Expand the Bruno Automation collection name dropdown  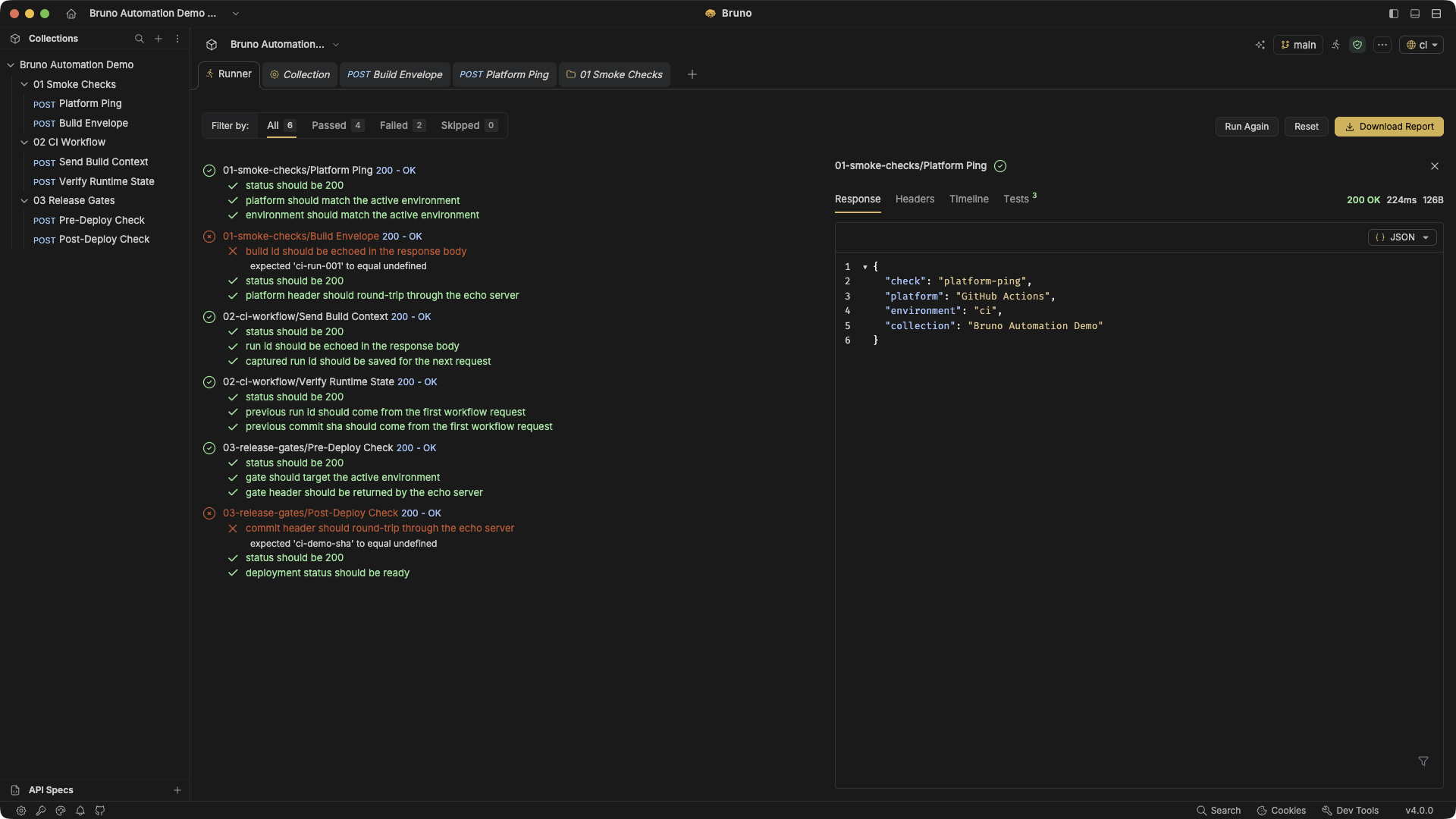point(336,45)
